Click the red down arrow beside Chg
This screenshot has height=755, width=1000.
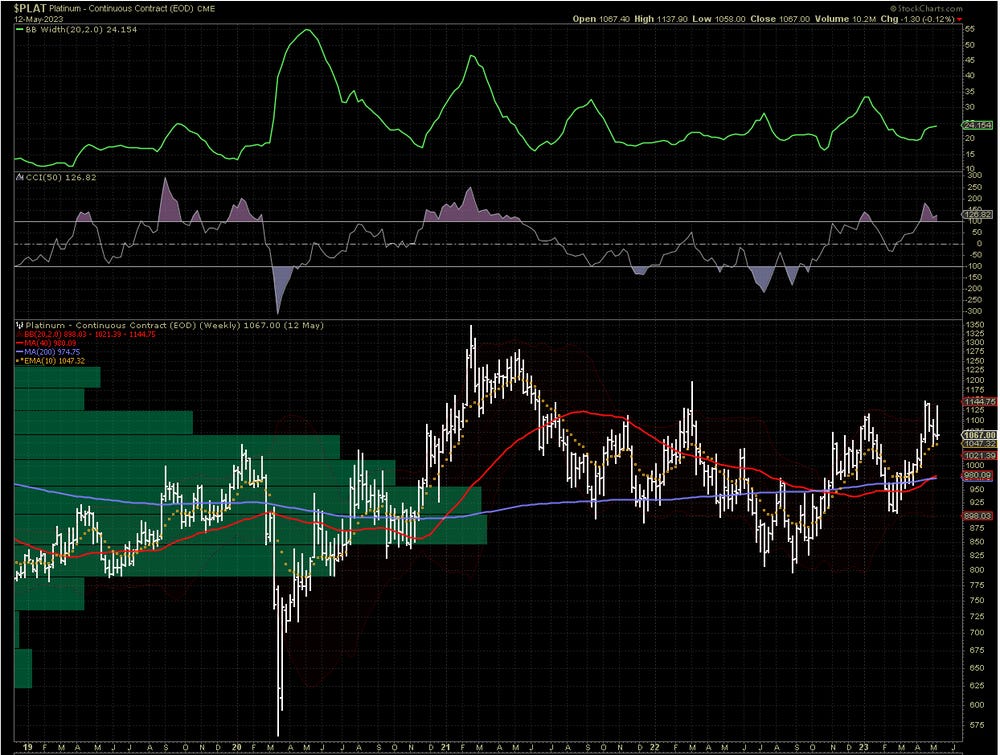pos(960,19)
